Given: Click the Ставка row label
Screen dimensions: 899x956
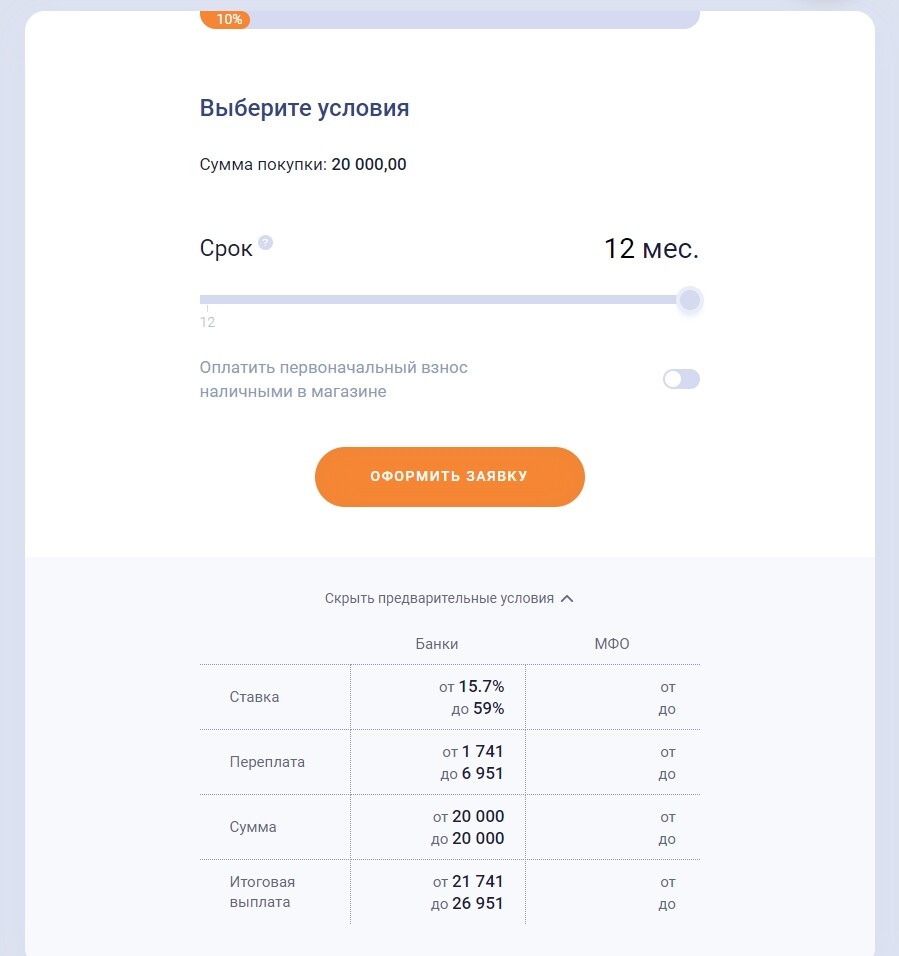Looking at the screenshot, I should point(254,697).
